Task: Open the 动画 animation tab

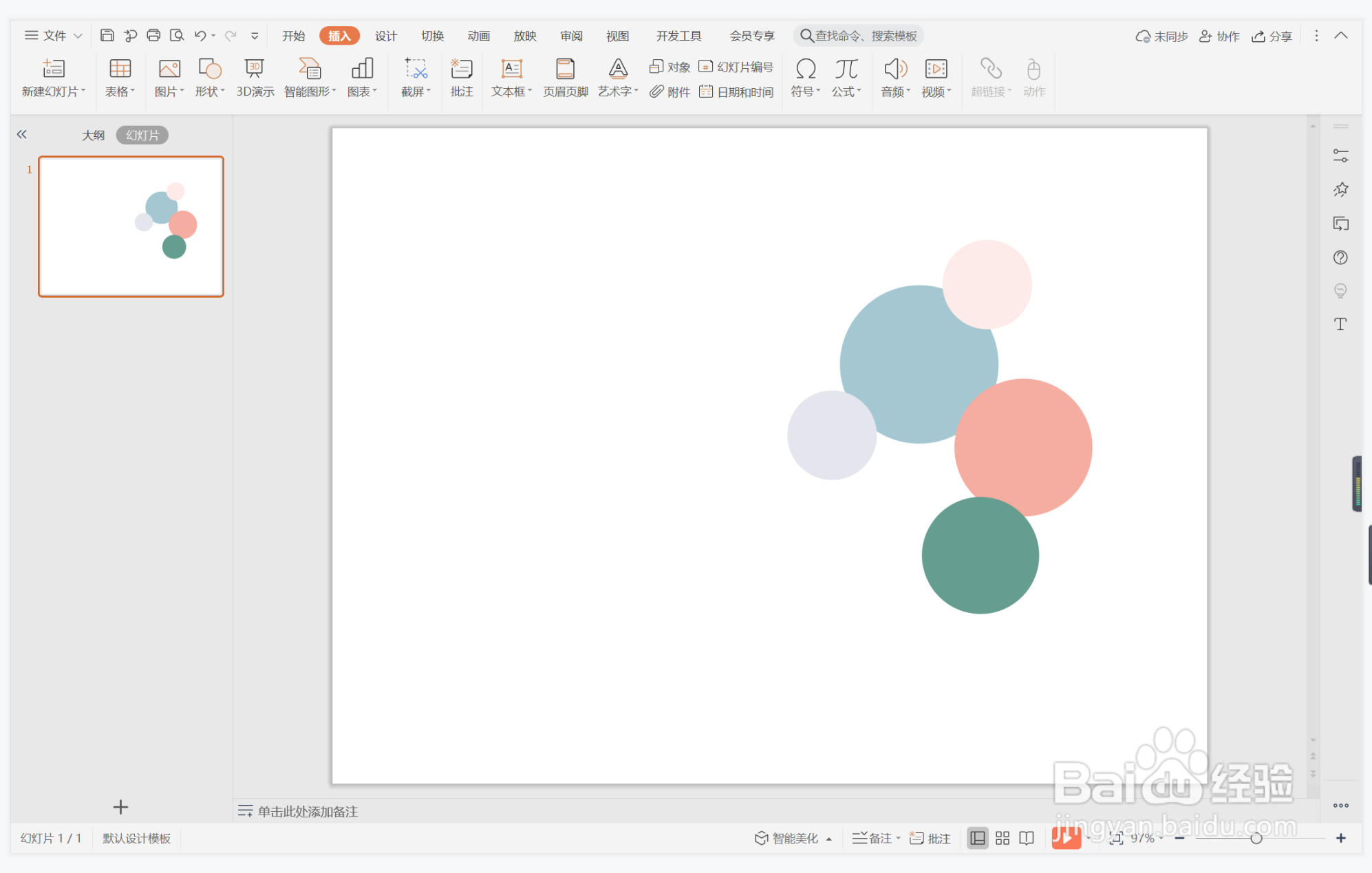Action: pyautogui.click(x=478, y=36)
